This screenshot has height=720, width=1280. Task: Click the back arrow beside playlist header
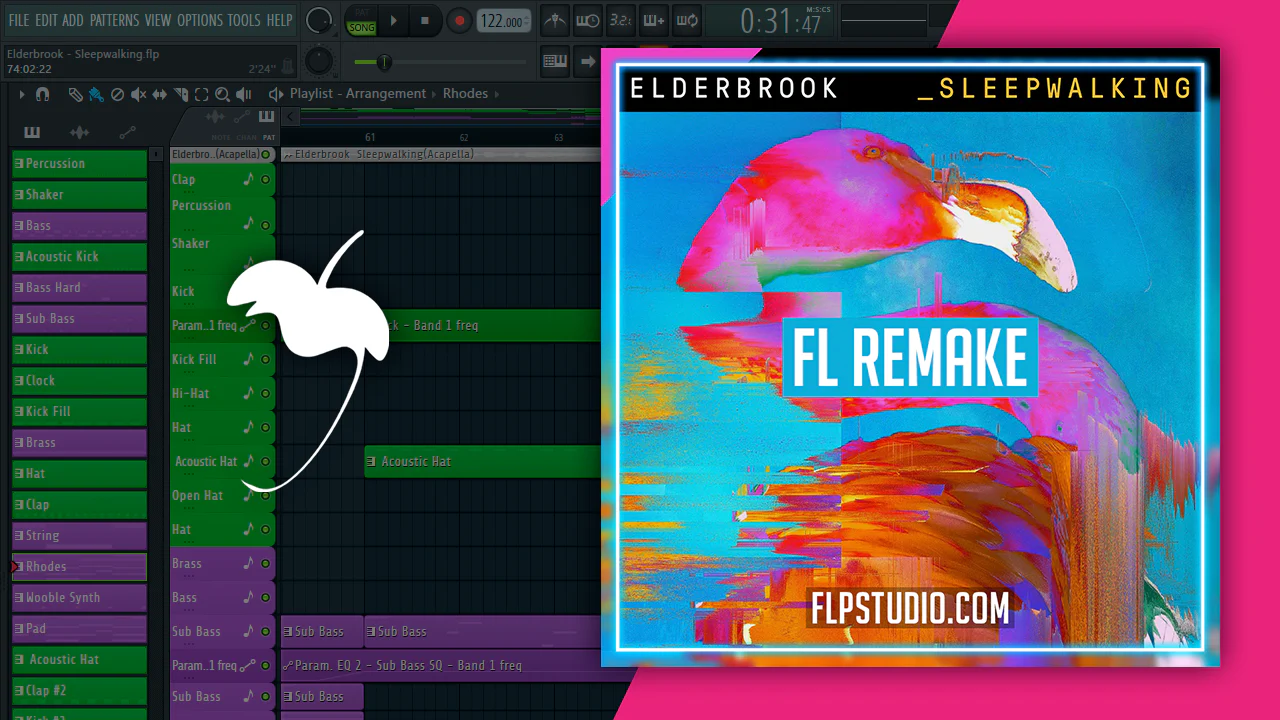291,117
